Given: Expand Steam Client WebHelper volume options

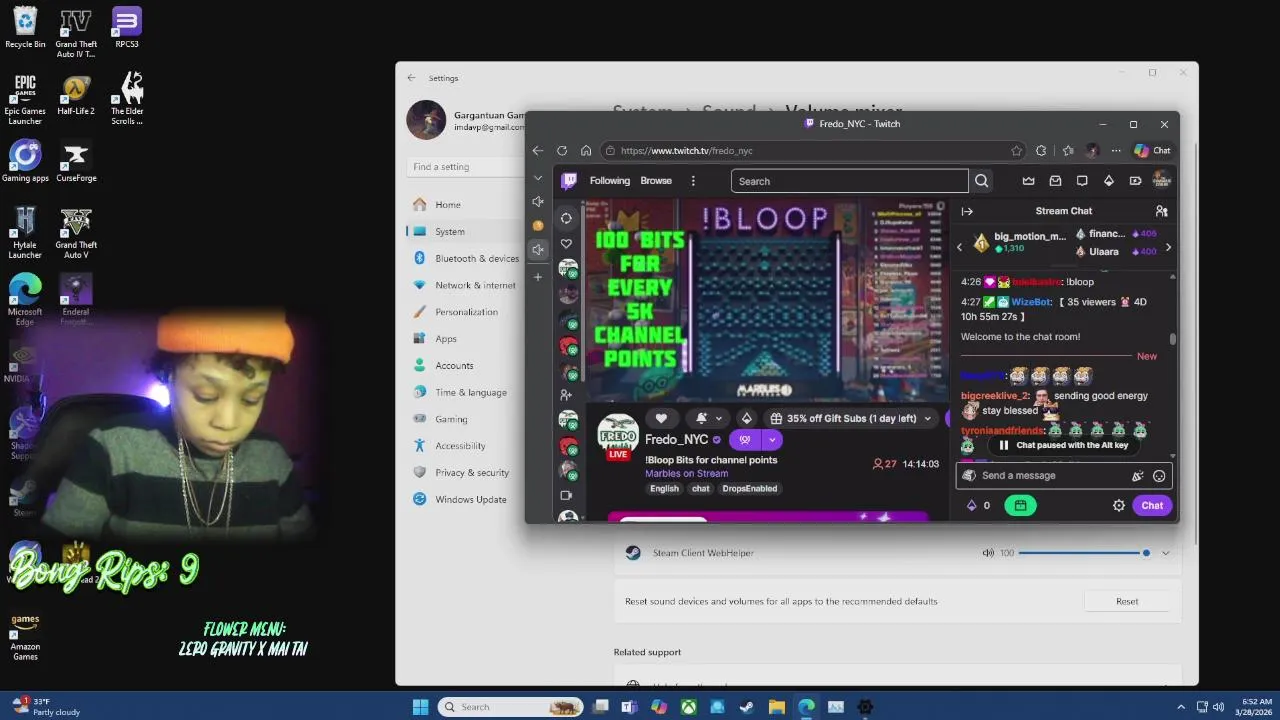Looking at the screenshot, I should [x=1166, y=553].
